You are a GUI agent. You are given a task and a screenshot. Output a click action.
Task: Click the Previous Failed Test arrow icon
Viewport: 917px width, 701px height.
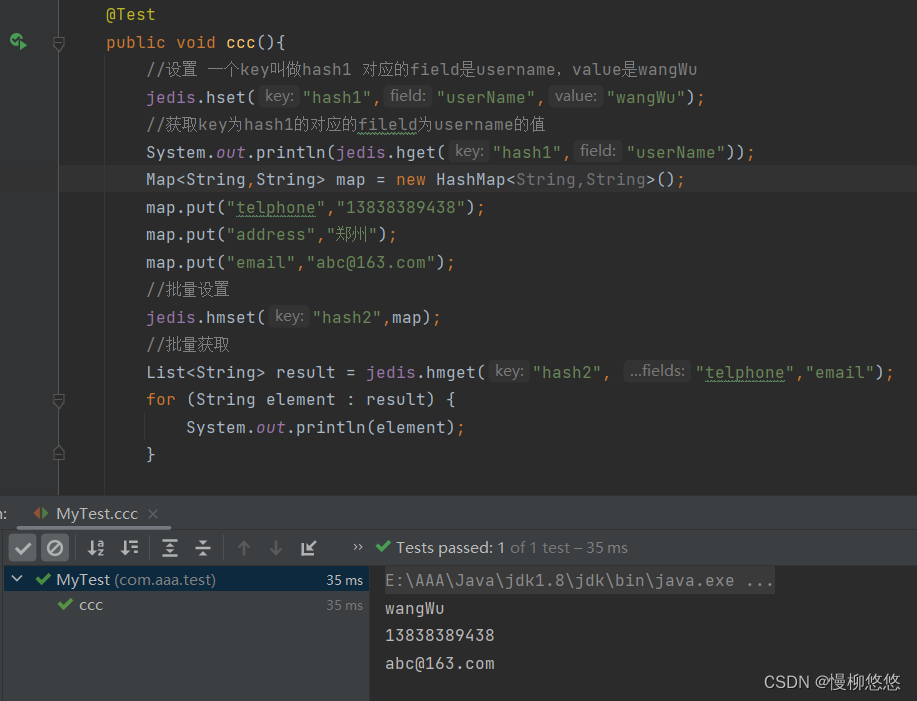(x=244, y=547)
